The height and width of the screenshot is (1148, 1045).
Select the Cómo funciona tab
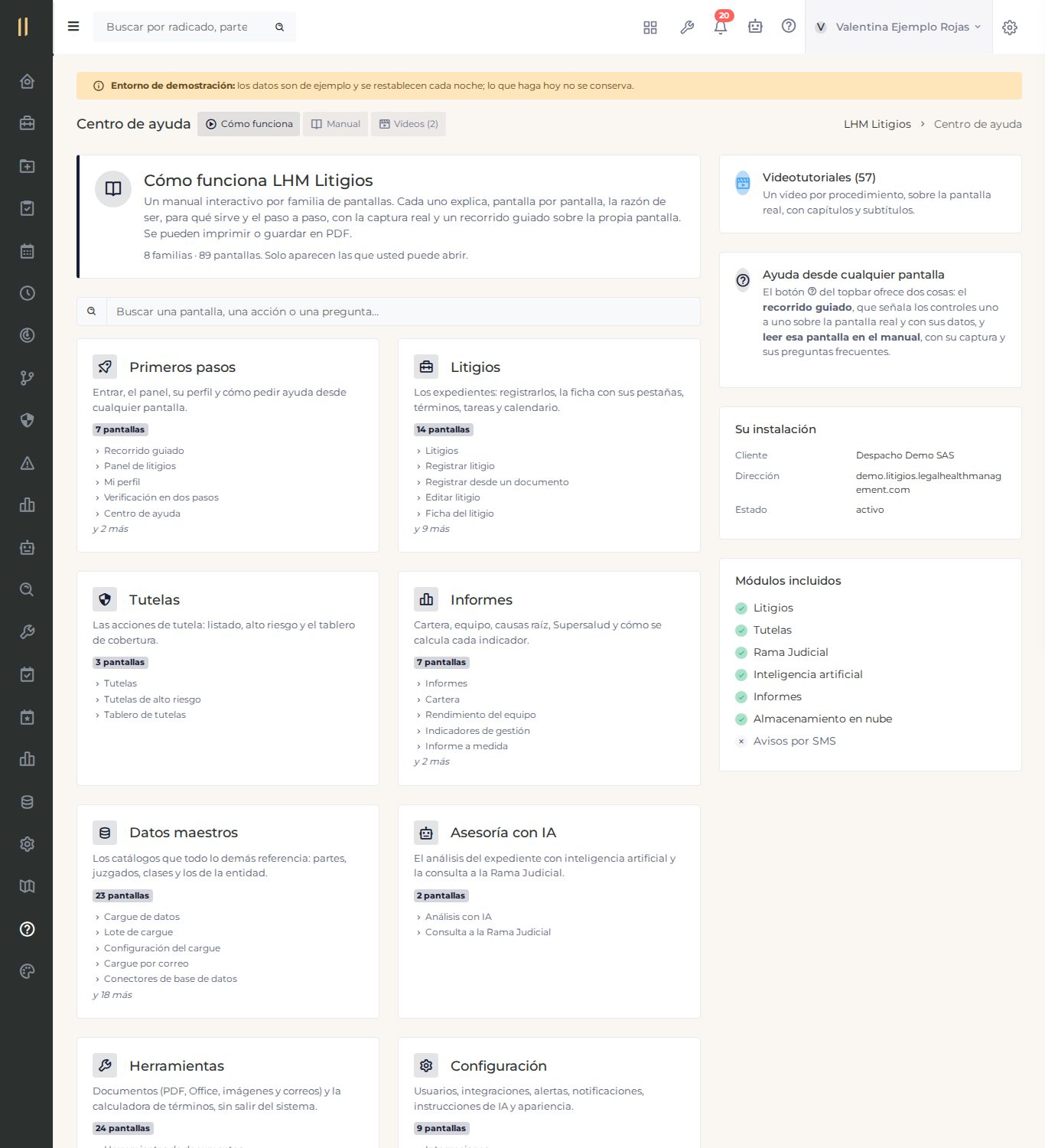coord(249,124)
